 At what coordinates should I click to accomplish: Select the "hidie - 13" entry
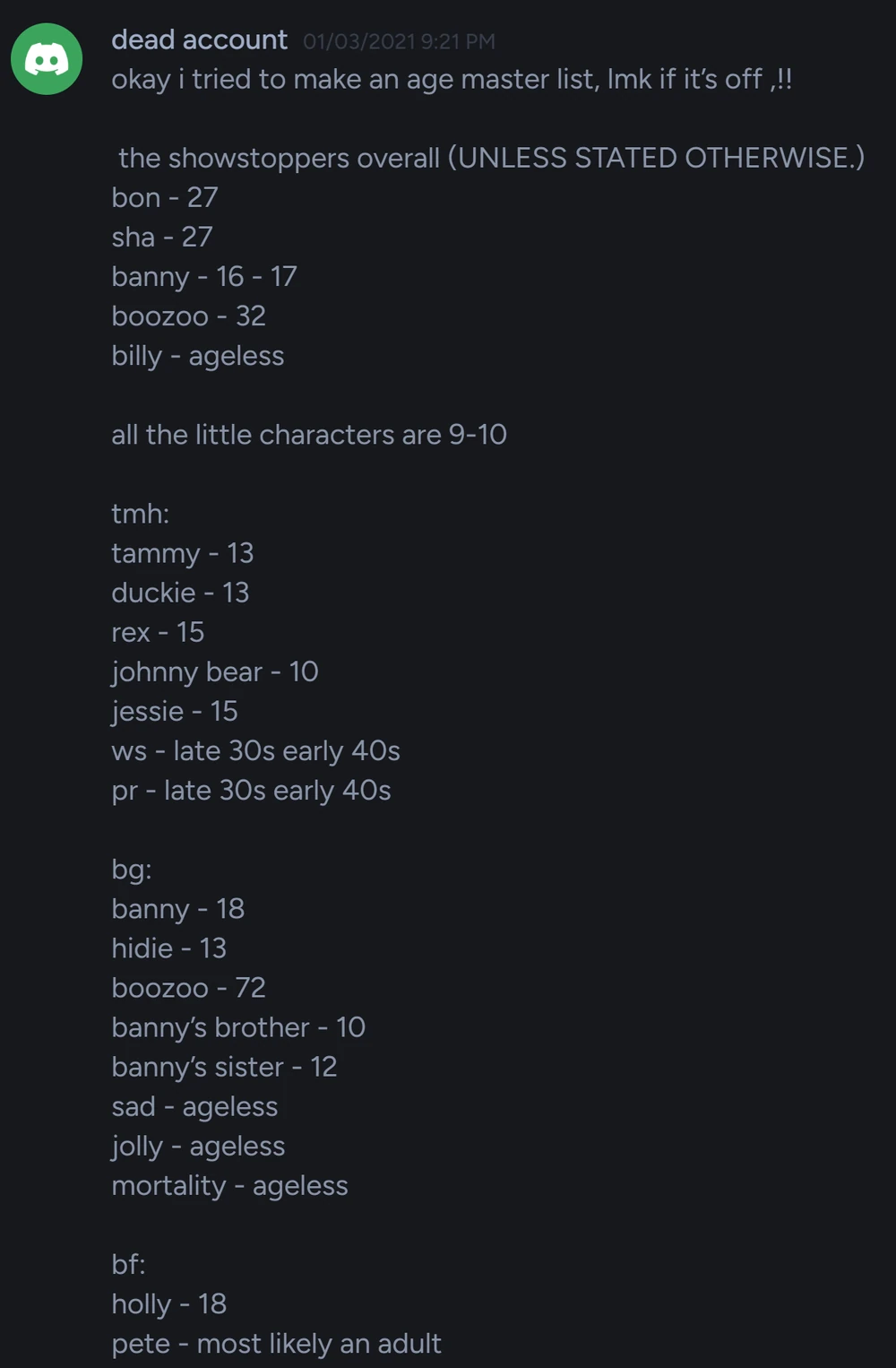click(x=168, y=948)
